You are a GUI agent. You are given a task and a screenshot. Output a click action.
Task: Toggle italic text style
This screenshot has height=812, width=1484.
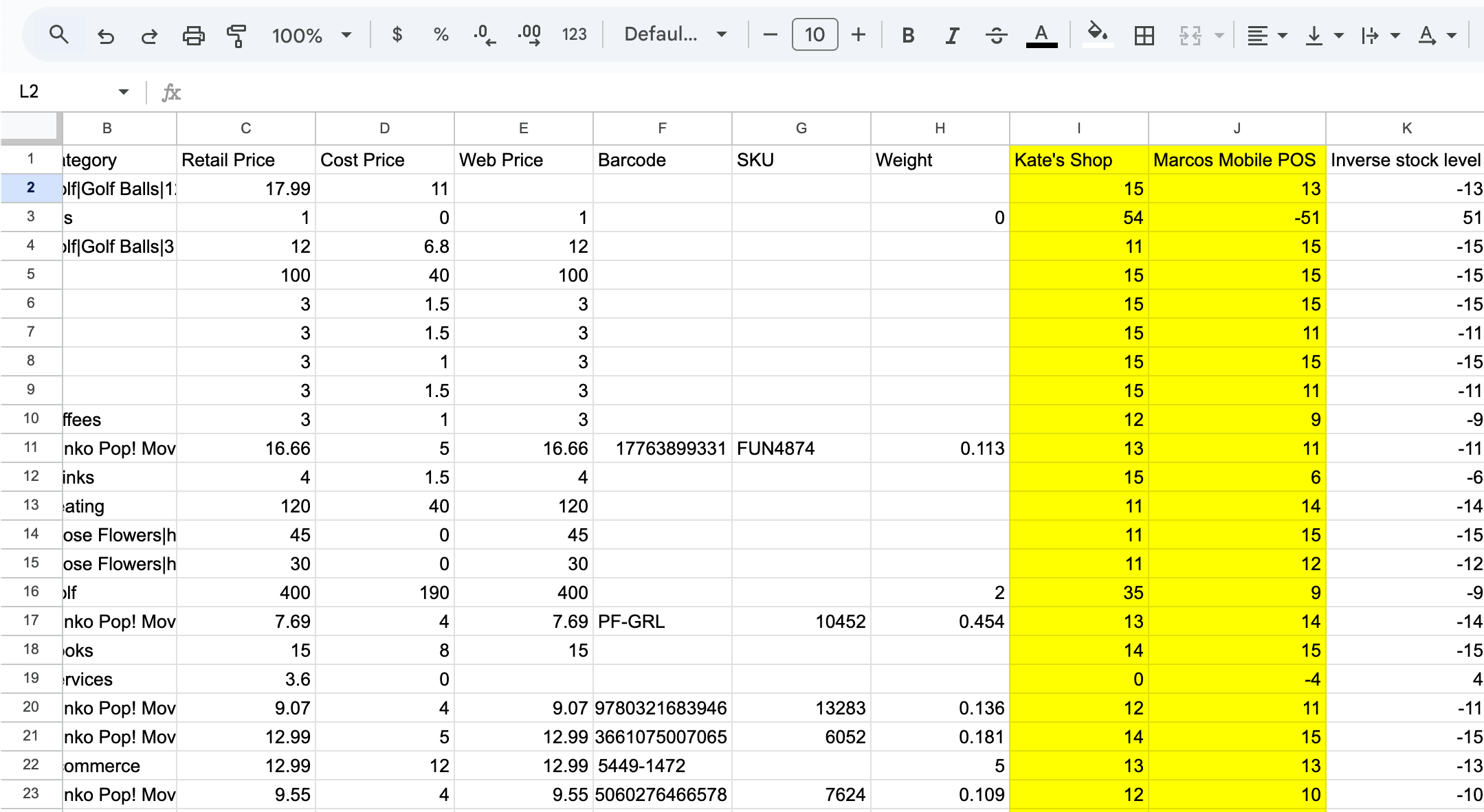pos(951,35)
